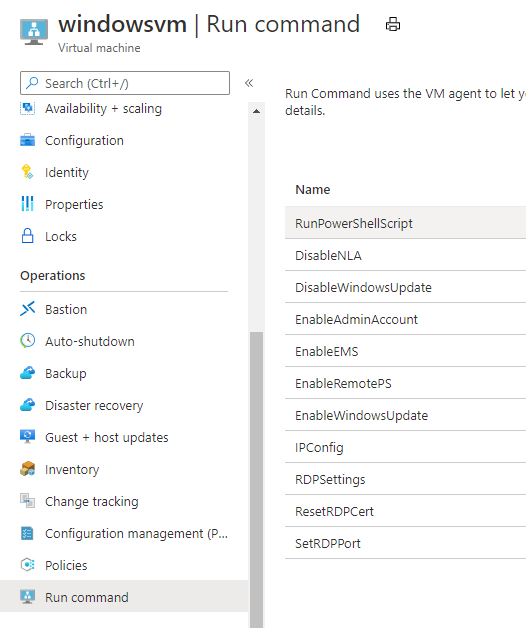Select the SetRDPPort command

tap(405, 543)
